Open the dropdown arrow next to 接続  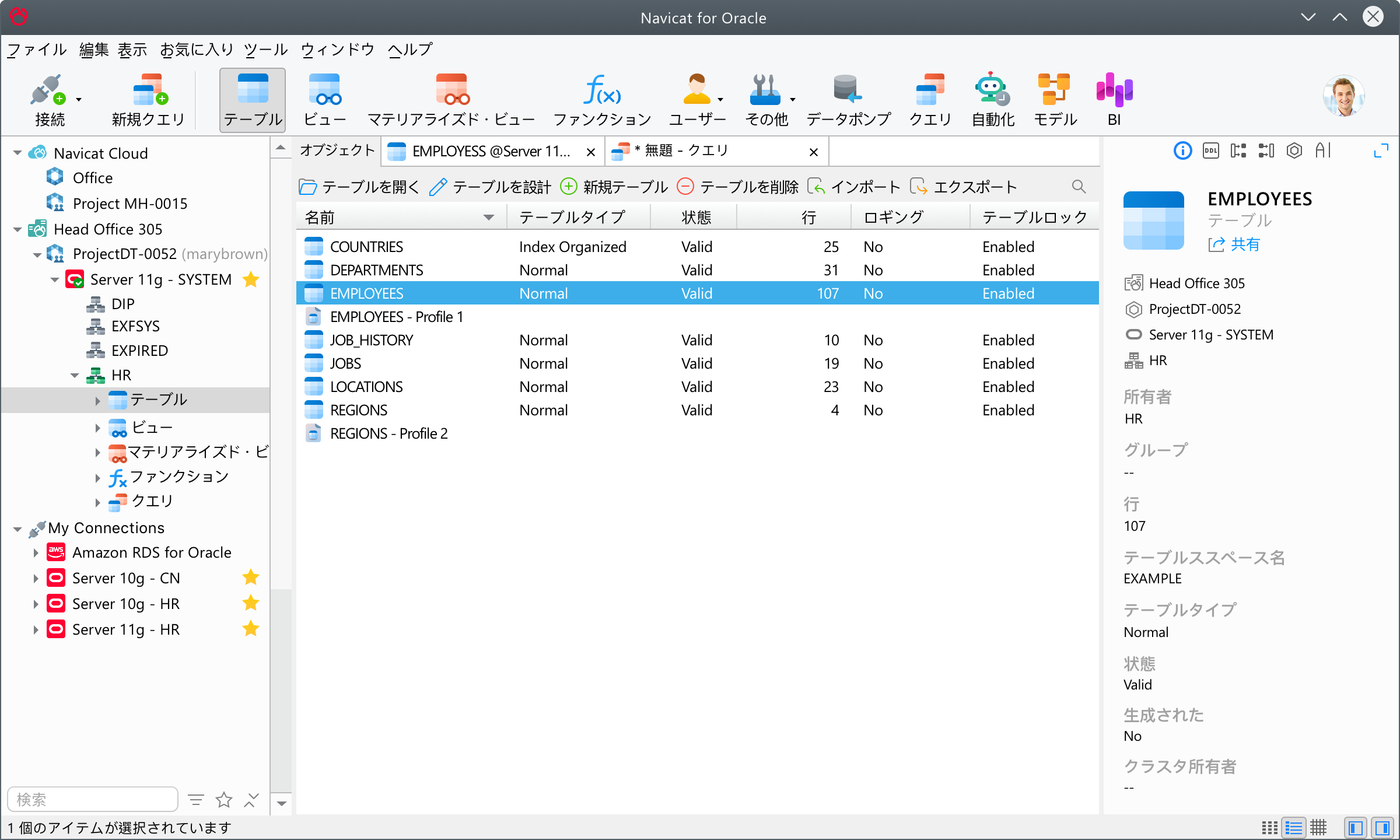pos(79,100)
